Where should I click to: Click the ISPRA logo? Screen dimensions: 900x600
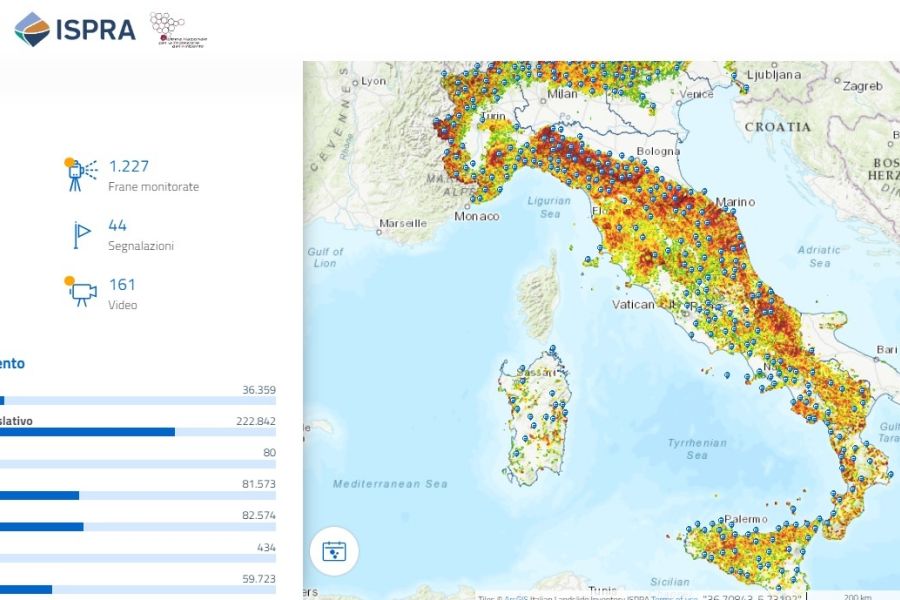(75, 29)
